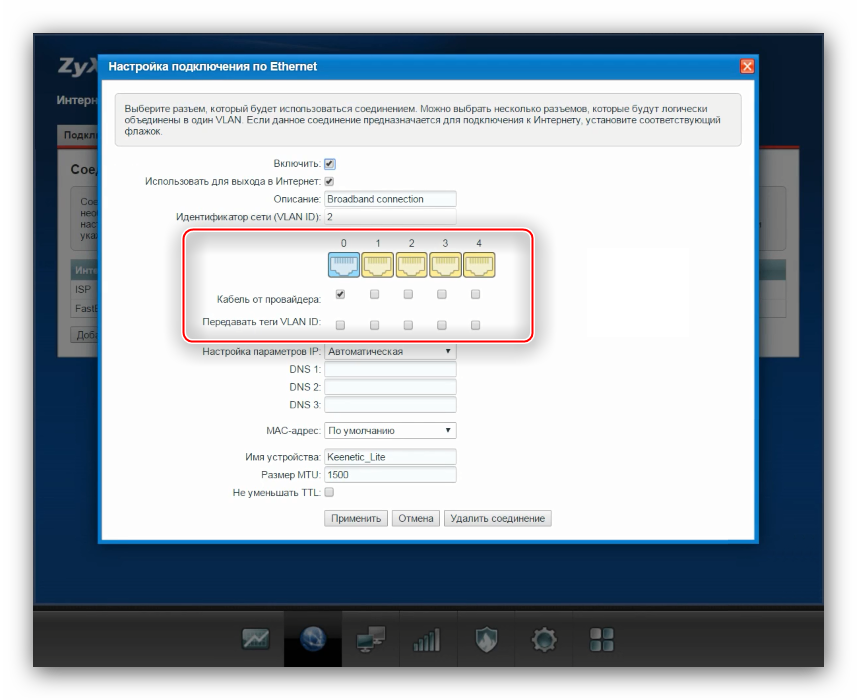Select the yellow LAN port 2 icon
The width and height of the screenshot is (857, 700).
[412, 264]
